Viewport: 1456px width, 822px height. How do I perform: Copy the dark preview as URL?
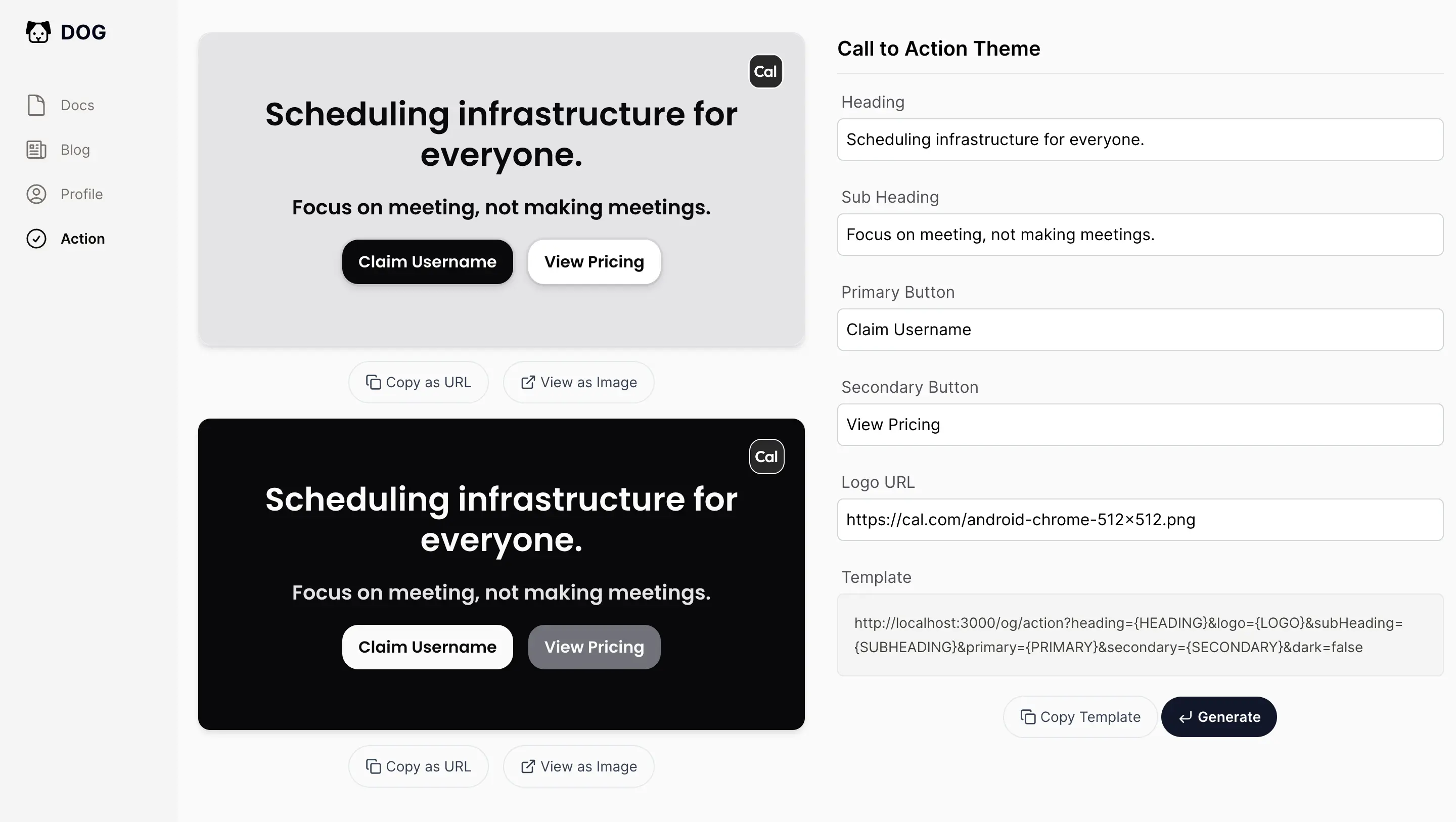tap(418, 766)
